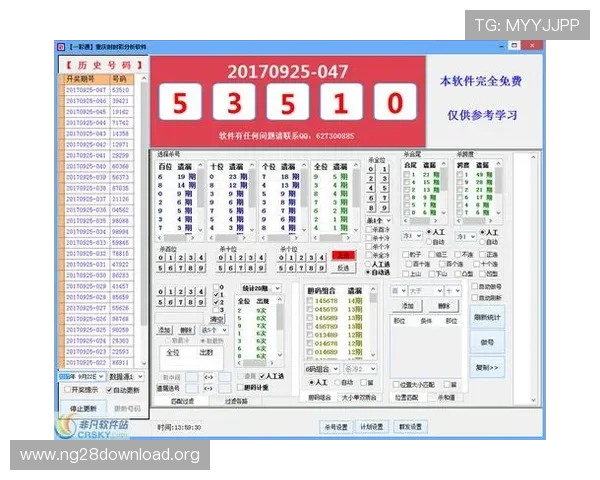Switch to the 大小单双质合 tab

tap(362, 397)
